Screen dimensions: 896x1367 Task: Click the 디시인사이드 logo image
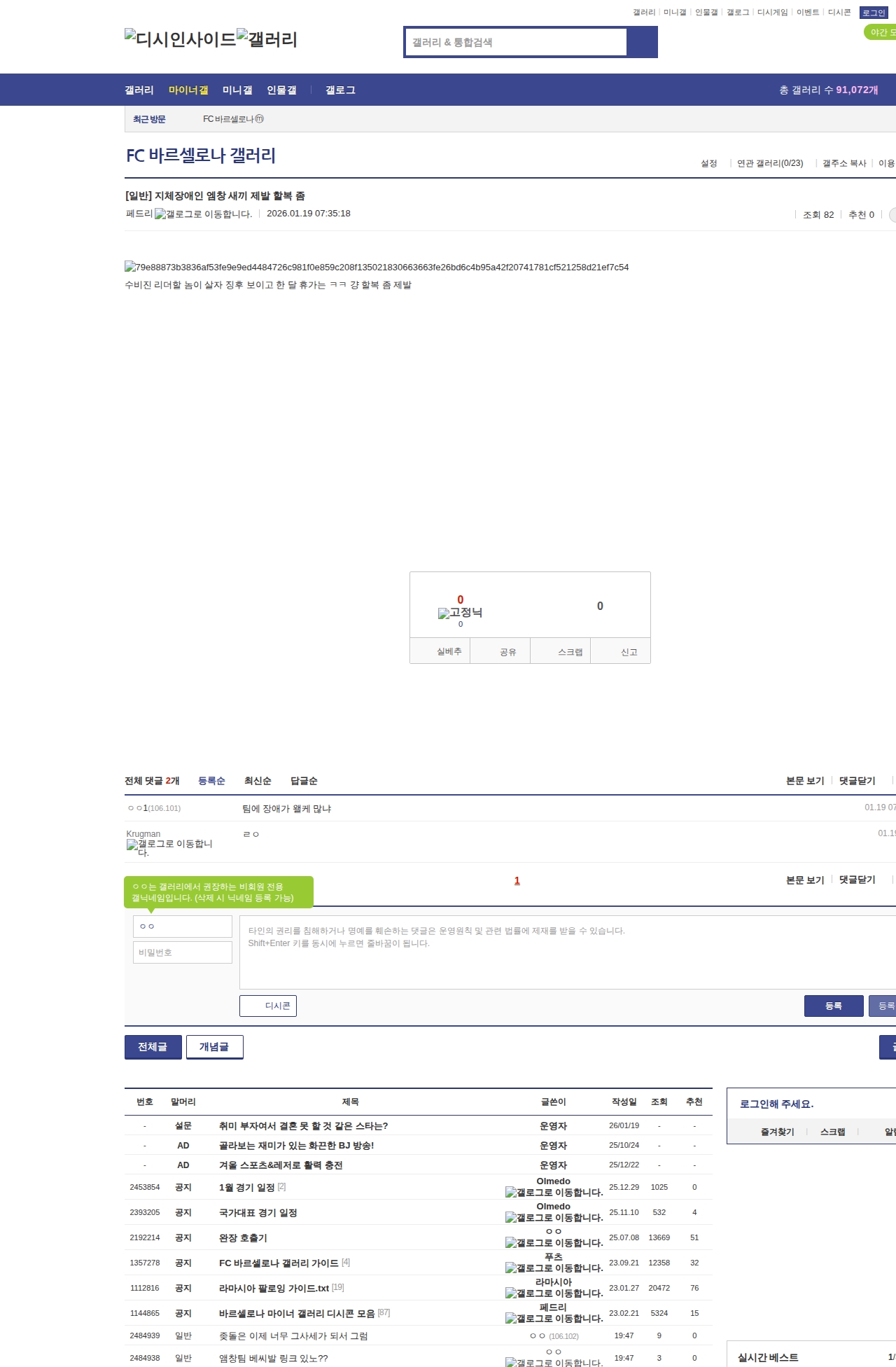[x=180, y=39]
